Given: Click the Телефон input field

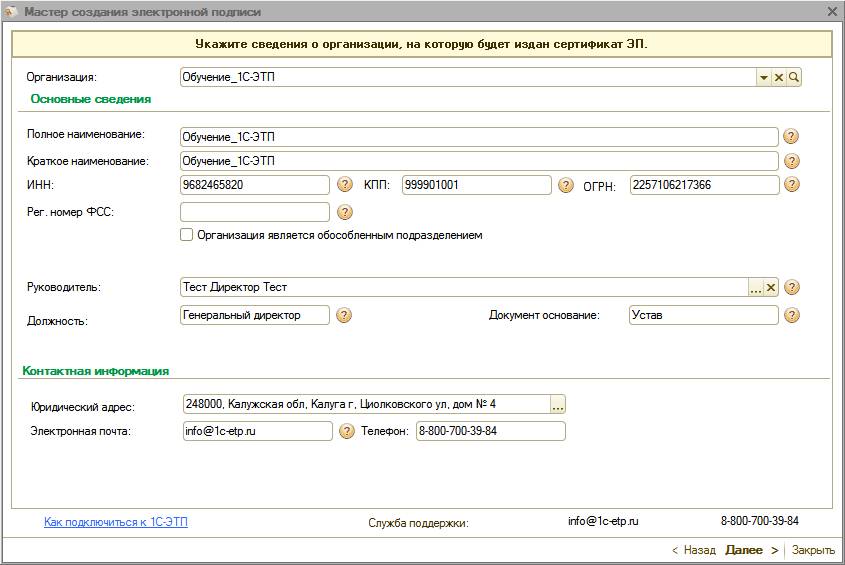Looking at the screenshot, I should (490, 431).
